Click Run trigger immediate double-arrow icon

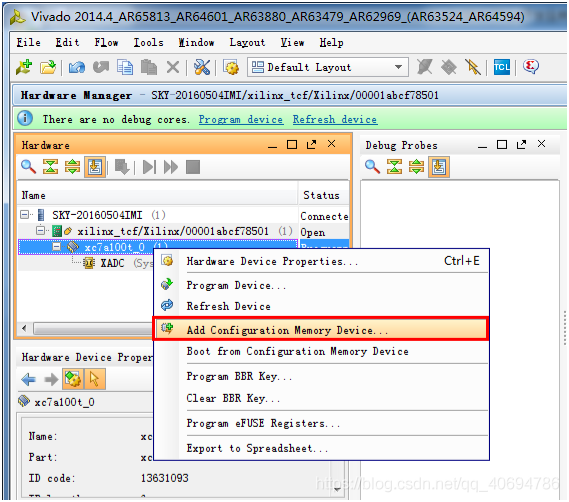[x=171, y=167]
